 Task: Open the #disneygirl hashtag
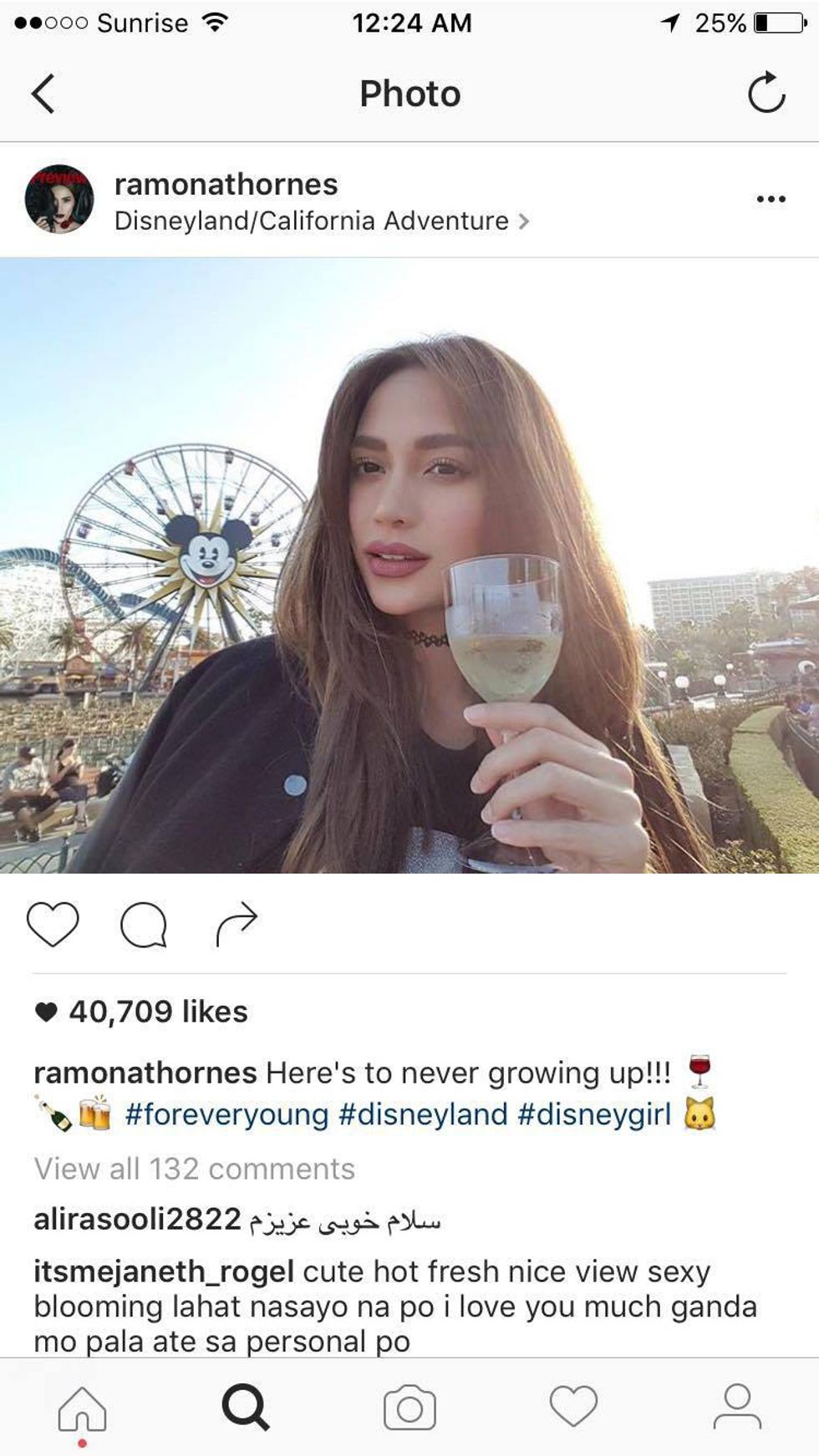point(594,1115)
